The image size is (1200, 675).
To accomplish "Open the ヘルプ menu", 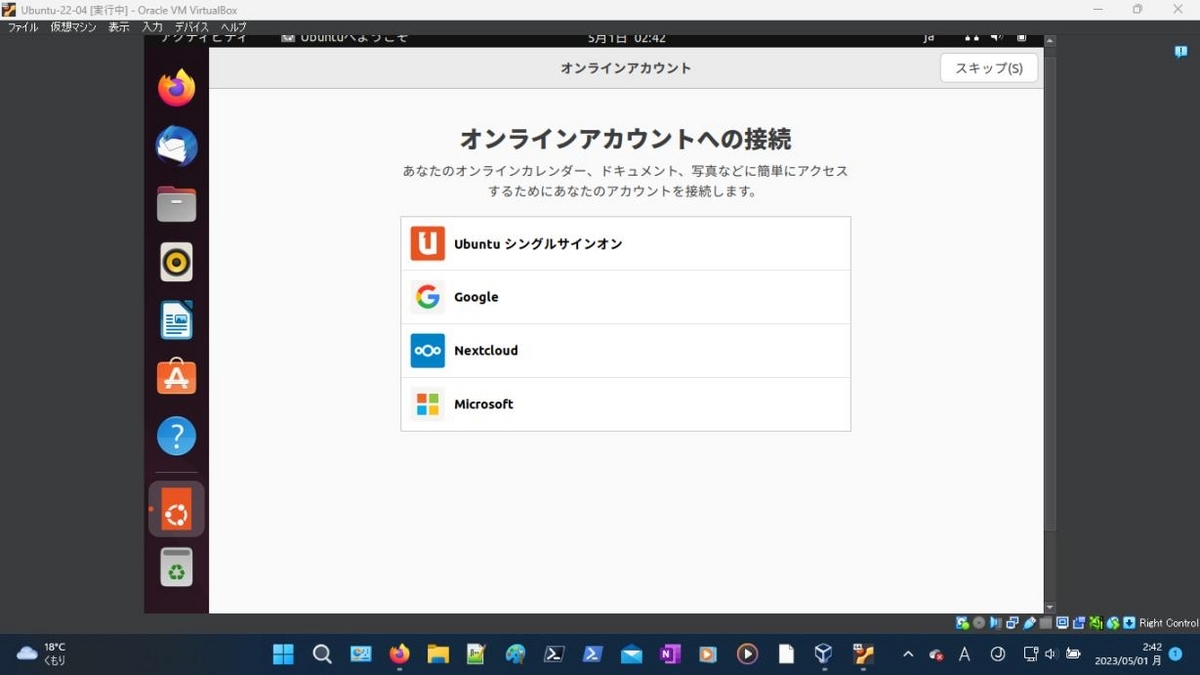I will pos(233,27).
